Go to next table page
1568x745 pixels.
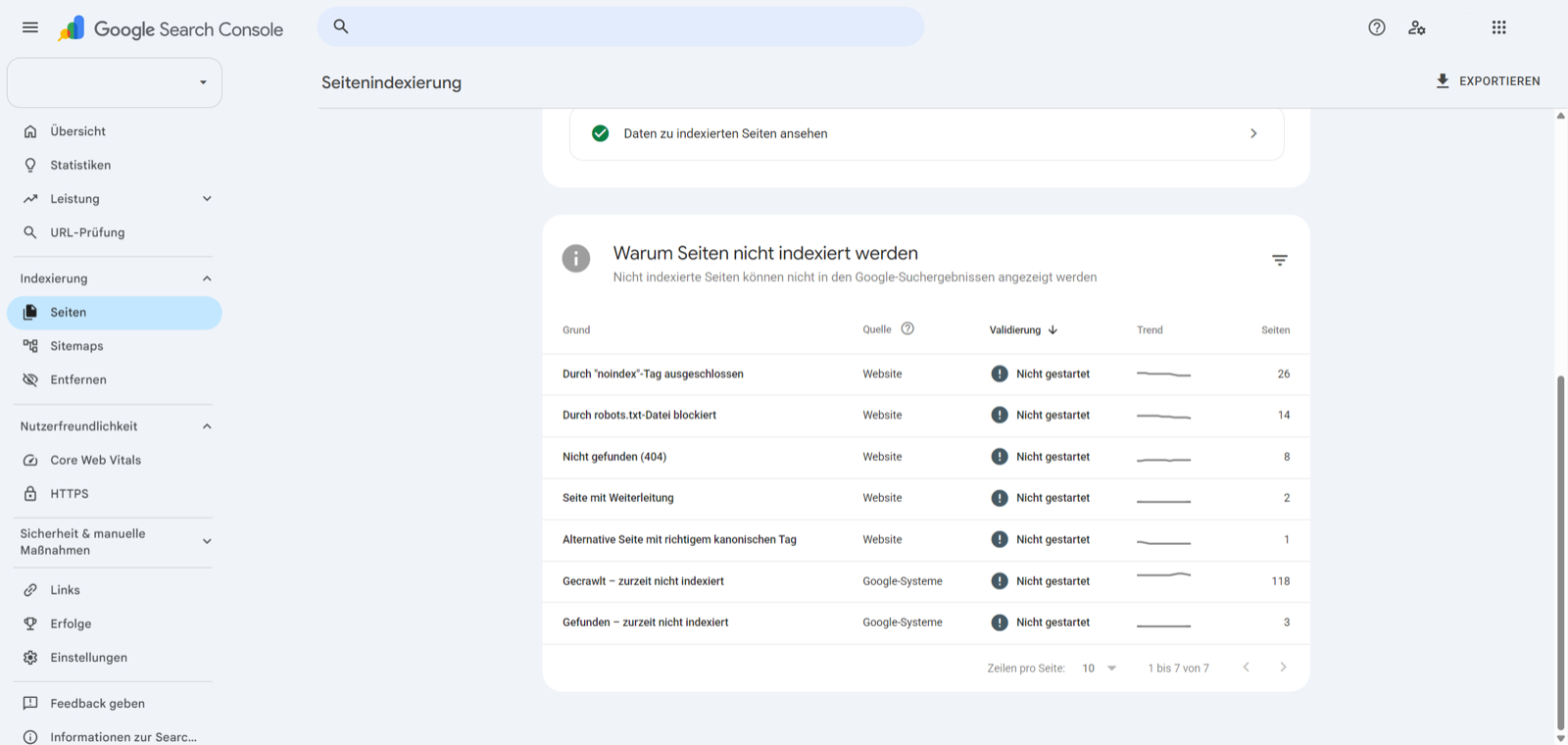pyautogui.click(x=1283, y=668)
